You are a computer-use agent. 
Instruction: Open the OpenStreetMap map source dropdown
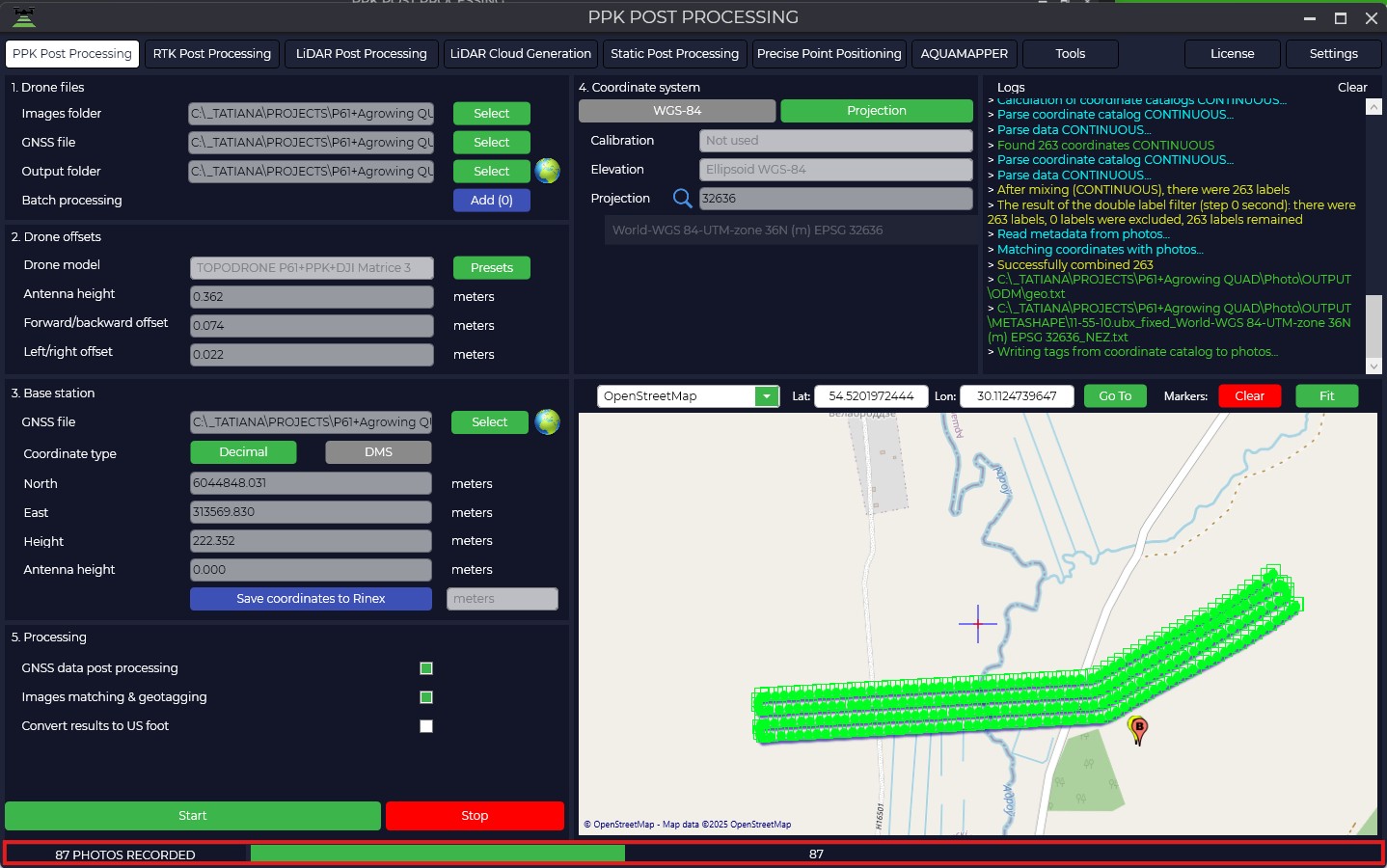767,396
